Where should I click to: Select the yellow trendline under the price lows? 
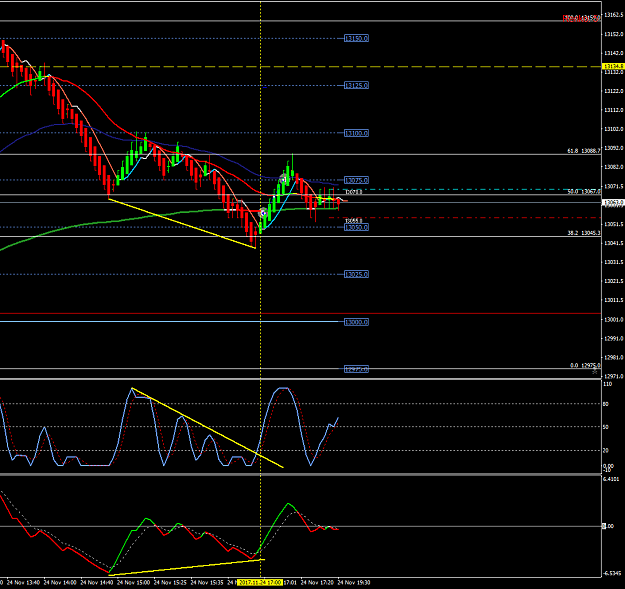click(x=182, y=224)
